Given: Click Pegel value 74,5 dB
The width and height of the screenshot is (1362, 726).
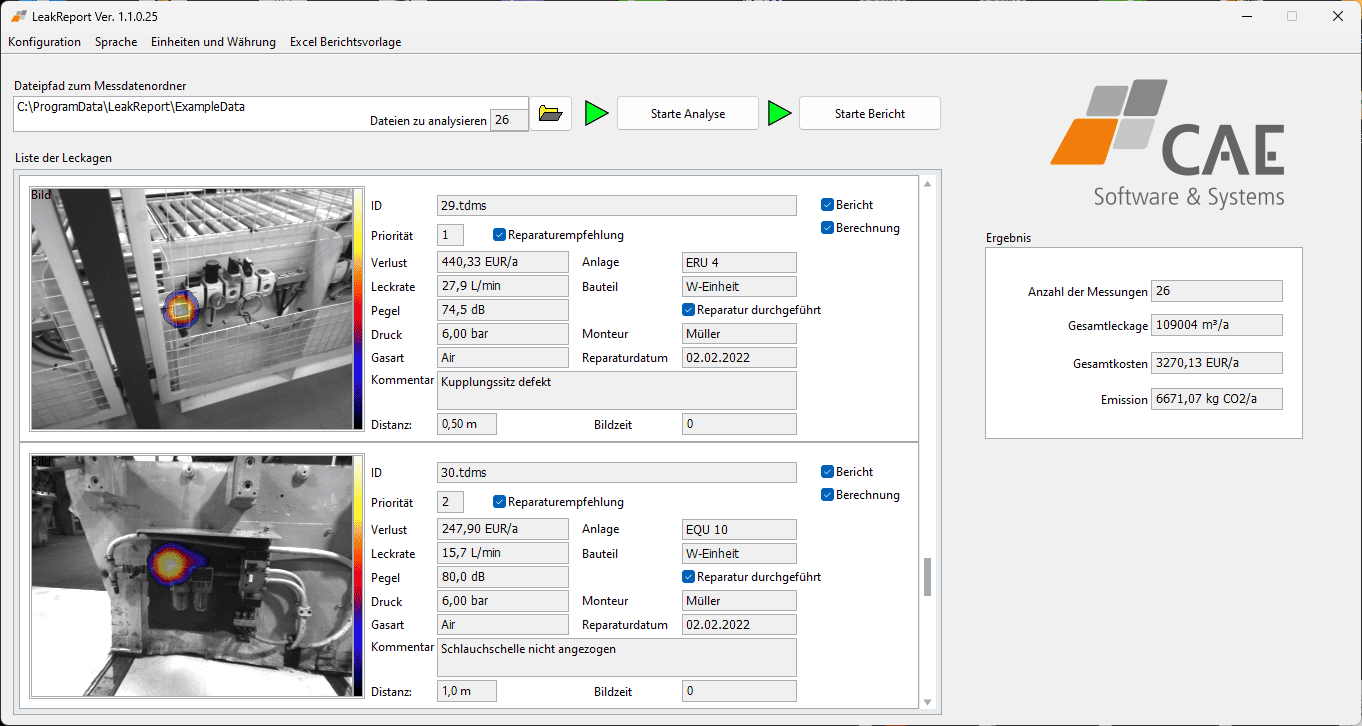Looking at the screenshot, I should [x=502, y=310].
